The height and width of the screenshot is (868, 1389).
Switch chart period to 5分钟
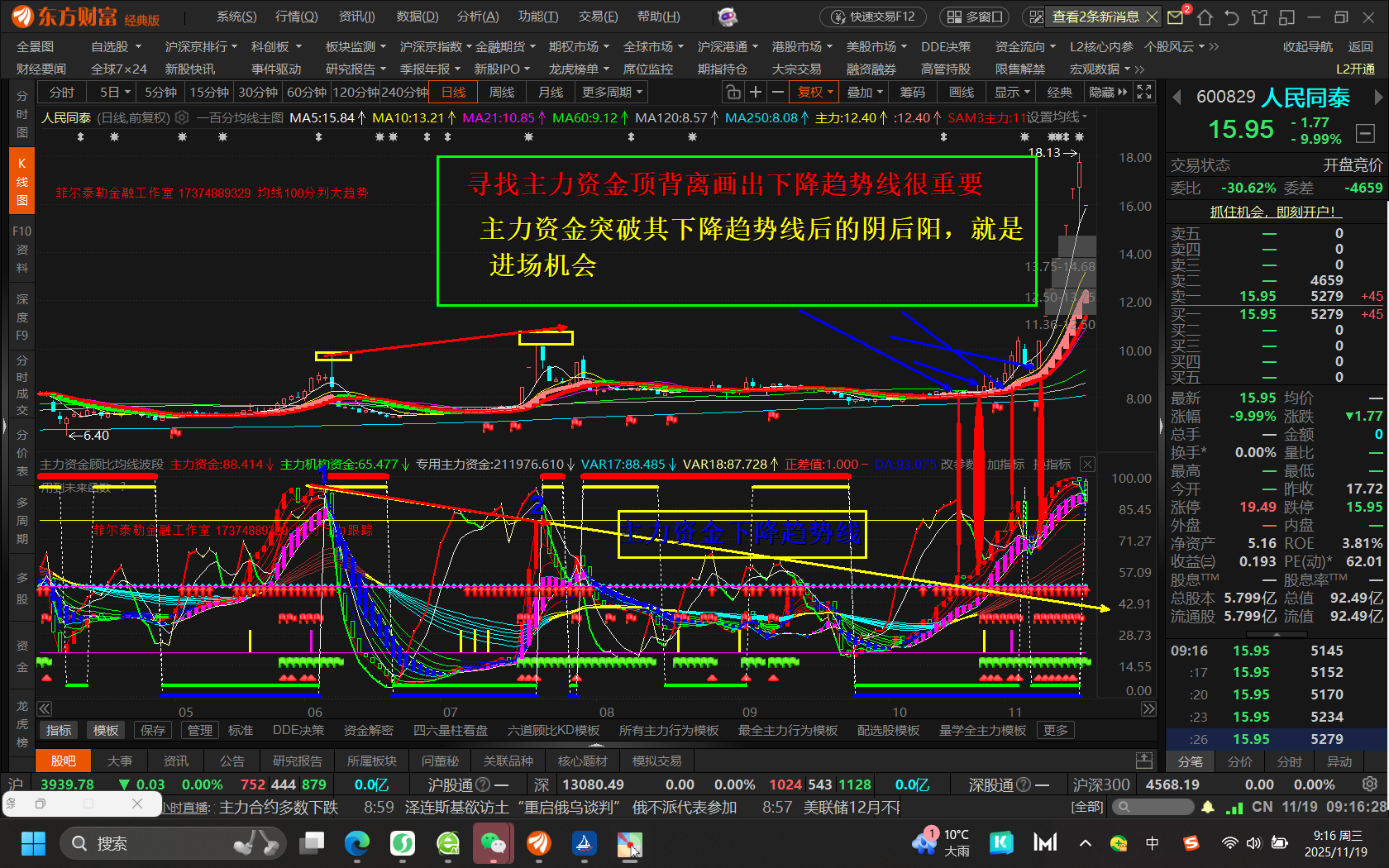tap(160, 92)
